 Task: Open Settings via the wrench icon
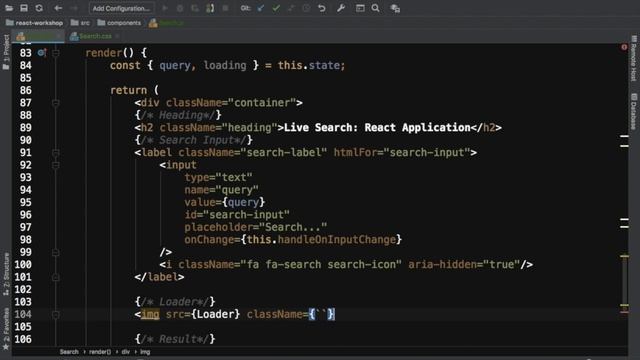[341, 8]
